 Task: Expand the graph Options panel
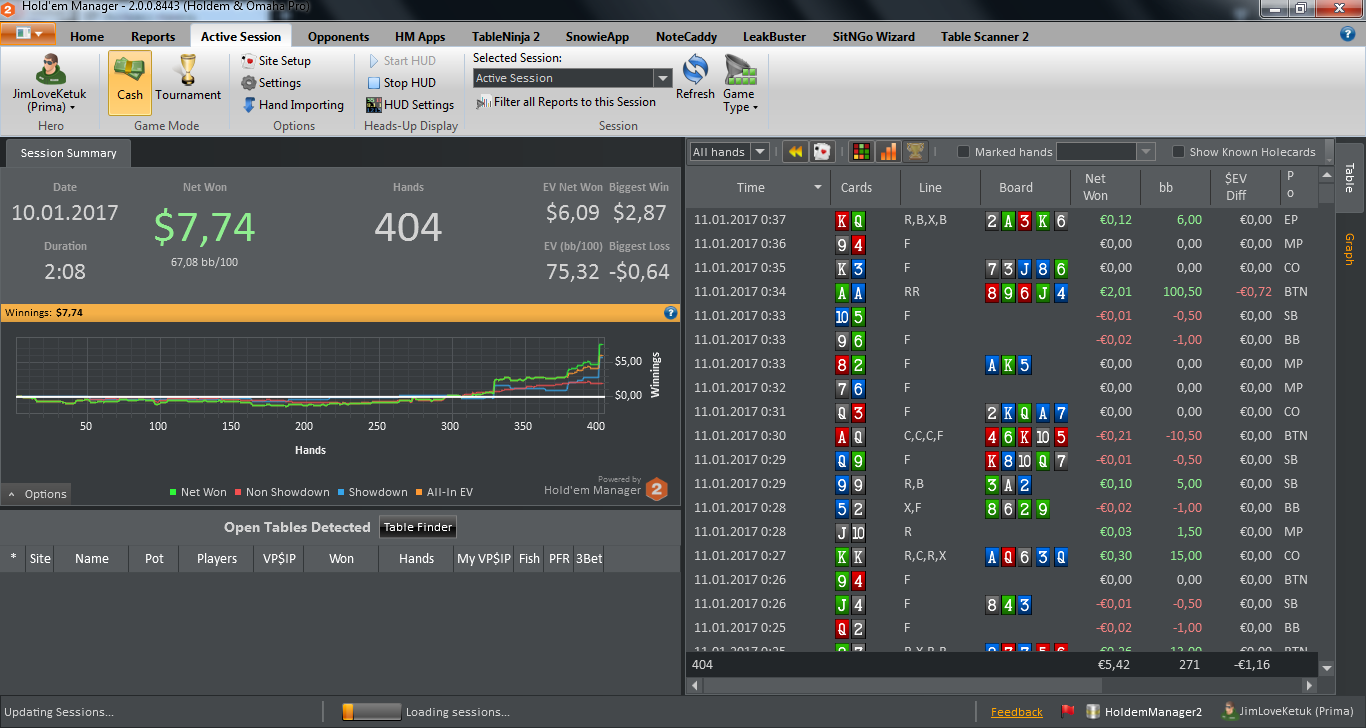click(37, 494)
